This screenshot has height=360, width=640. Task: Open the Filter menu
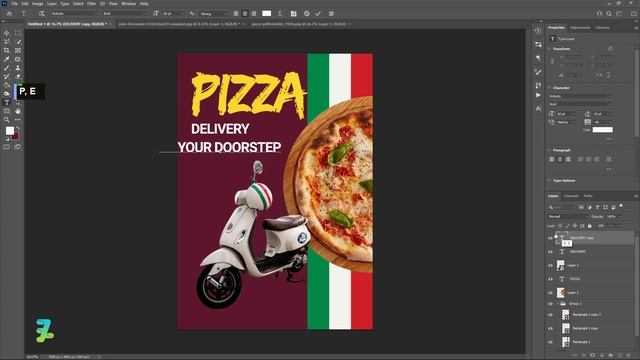tap(91, 4)
